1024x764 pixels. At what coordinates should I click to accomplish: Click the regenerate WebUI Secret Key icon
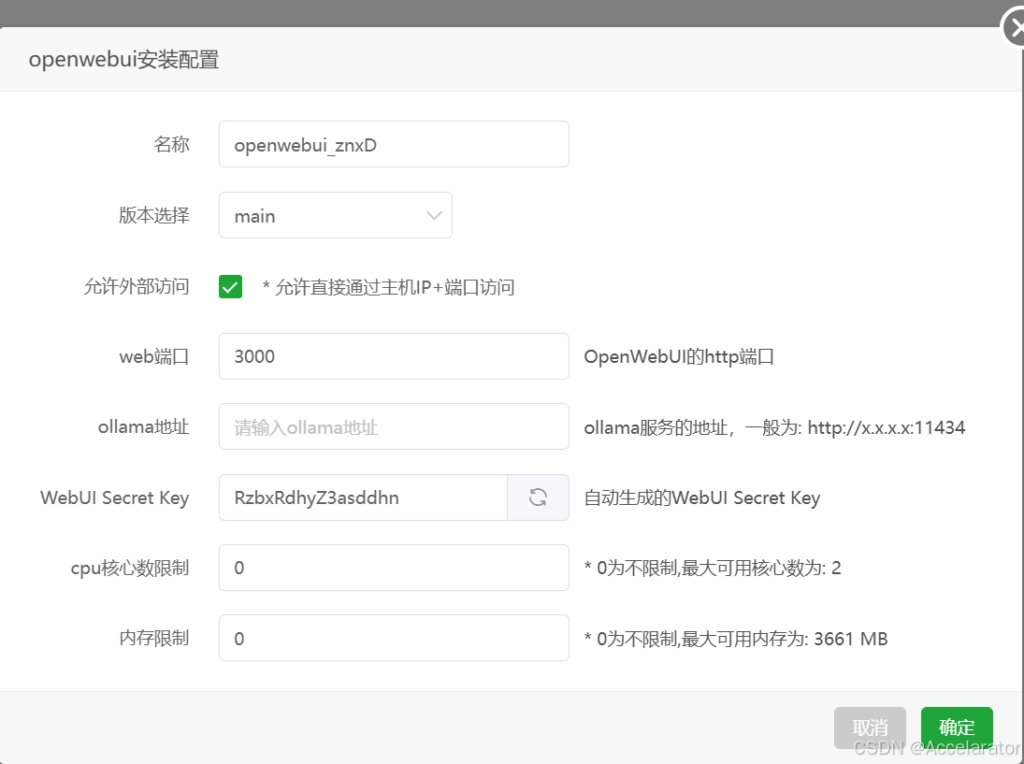click(x=538, y=498)
